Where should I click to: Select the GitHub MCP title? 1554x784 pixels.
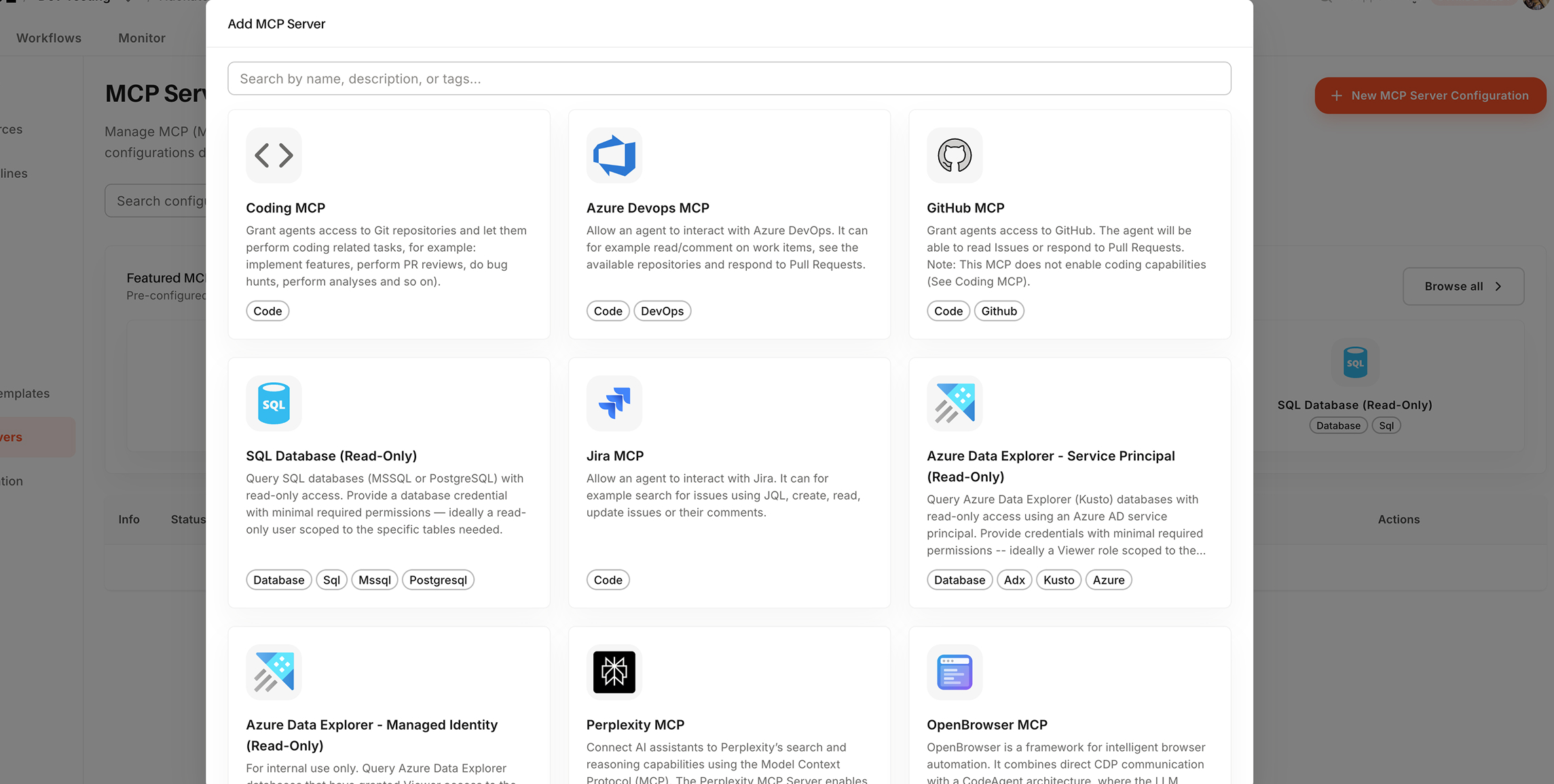[965, 208]
